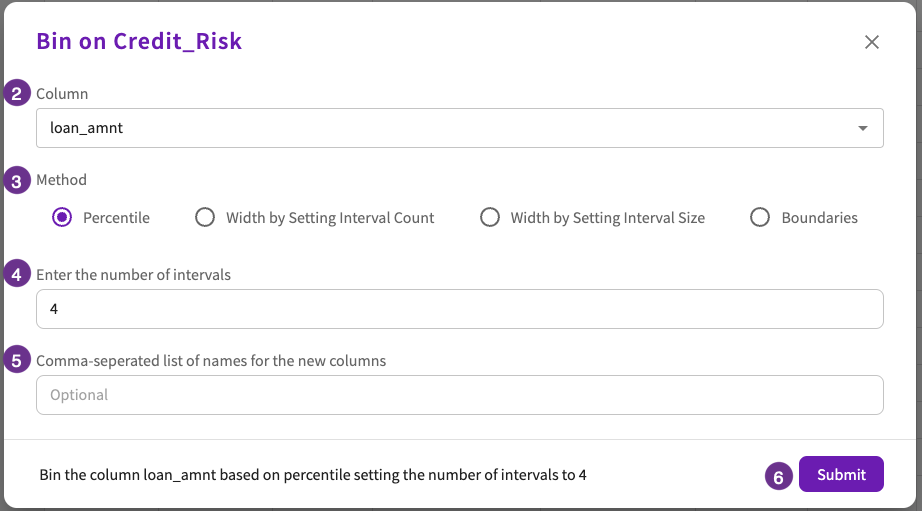
Task: Click the step 6 numbered badge
Action: (x=779, y=476)
